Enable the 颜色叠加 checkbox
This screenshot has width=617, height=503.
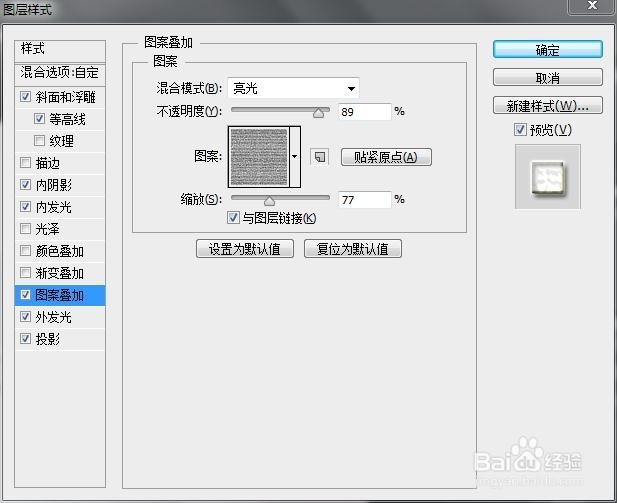(x=26, y=251)
